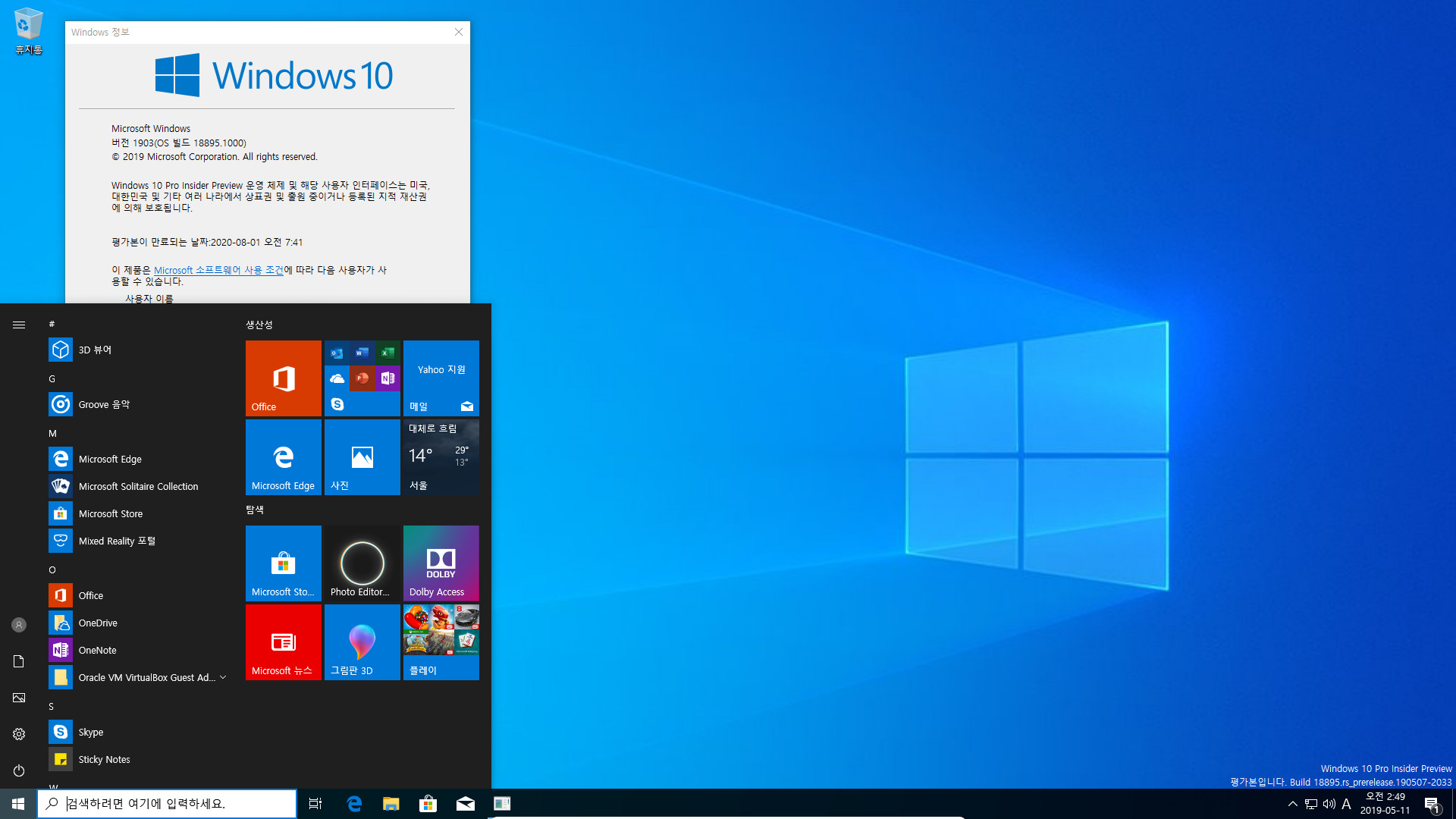1456x819 pixels.
Task: Toggle the Start menu hamburger icon
Action: [x=18, y=324]
